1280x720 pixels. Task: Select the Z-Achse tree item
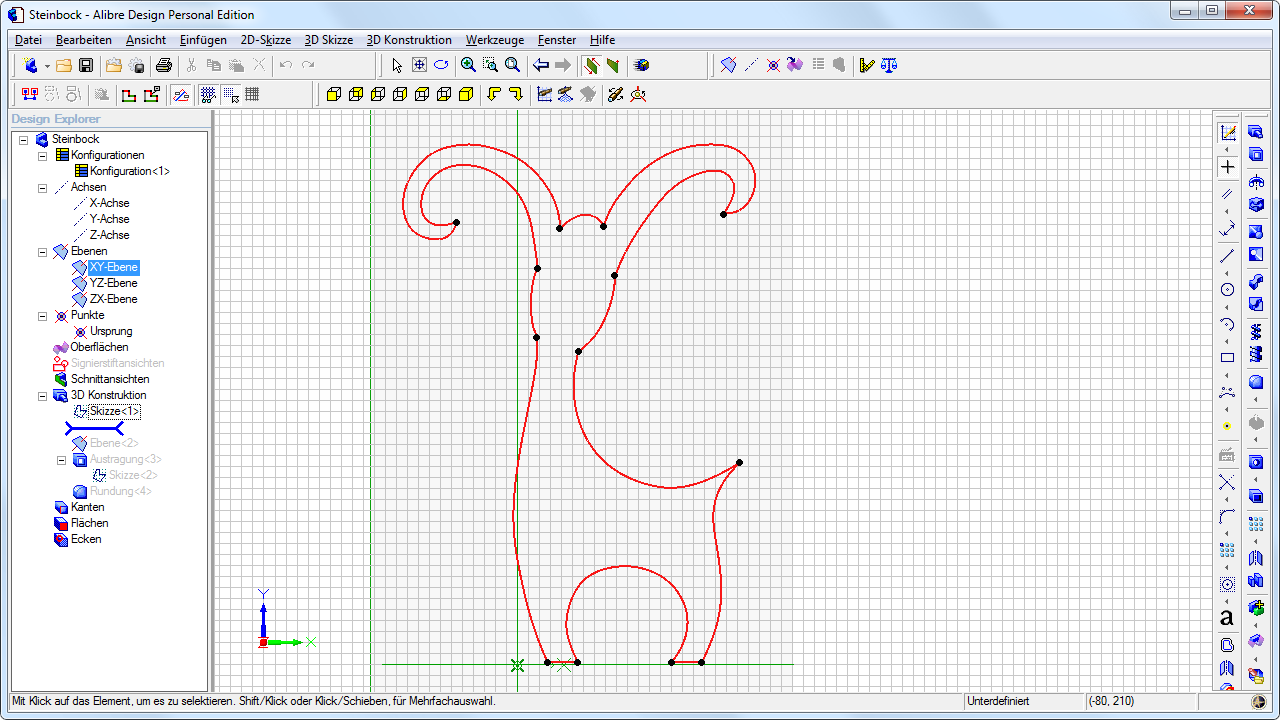(109, 235)
